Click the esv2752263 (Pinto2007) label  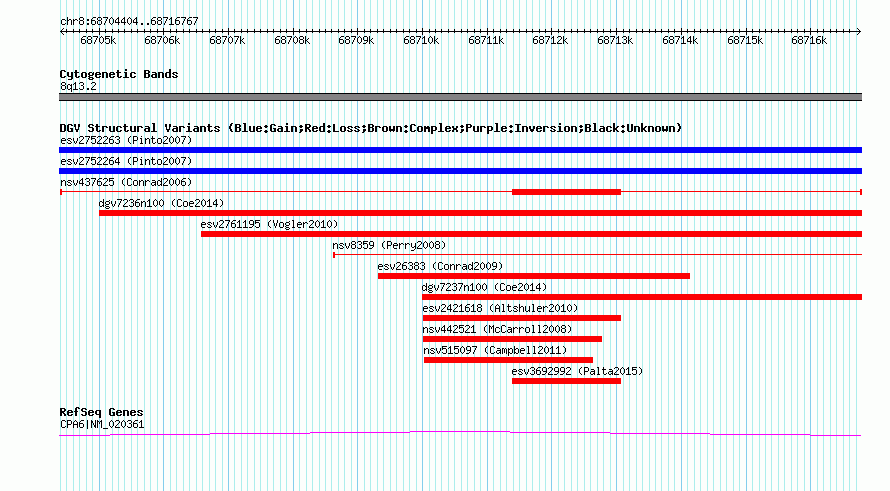[126, 140]
